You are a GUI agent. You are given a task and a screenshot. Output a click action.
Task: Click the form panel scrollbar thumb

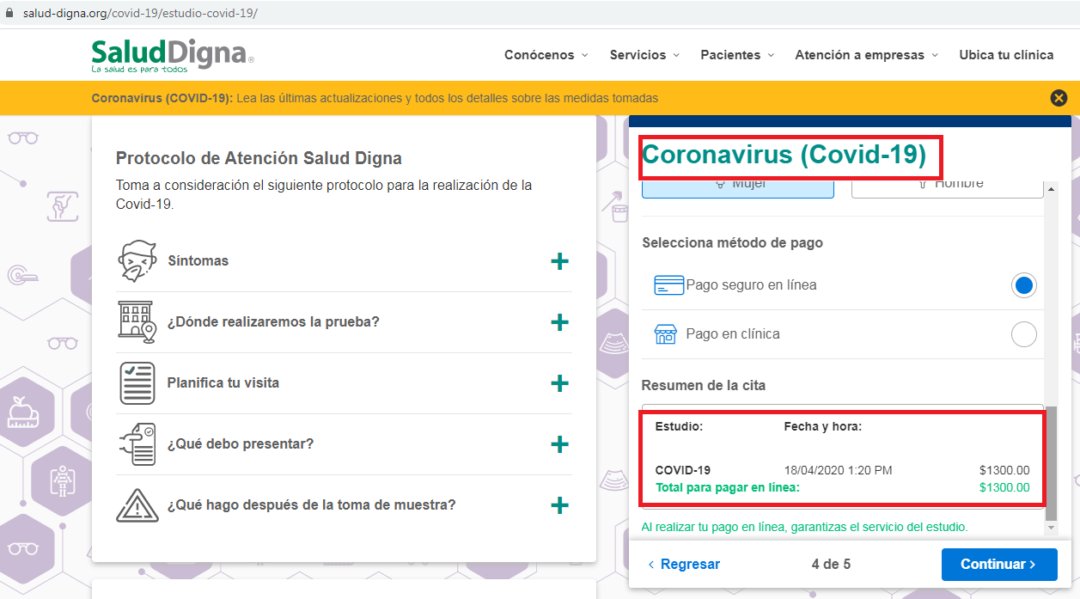point(1050,463)
